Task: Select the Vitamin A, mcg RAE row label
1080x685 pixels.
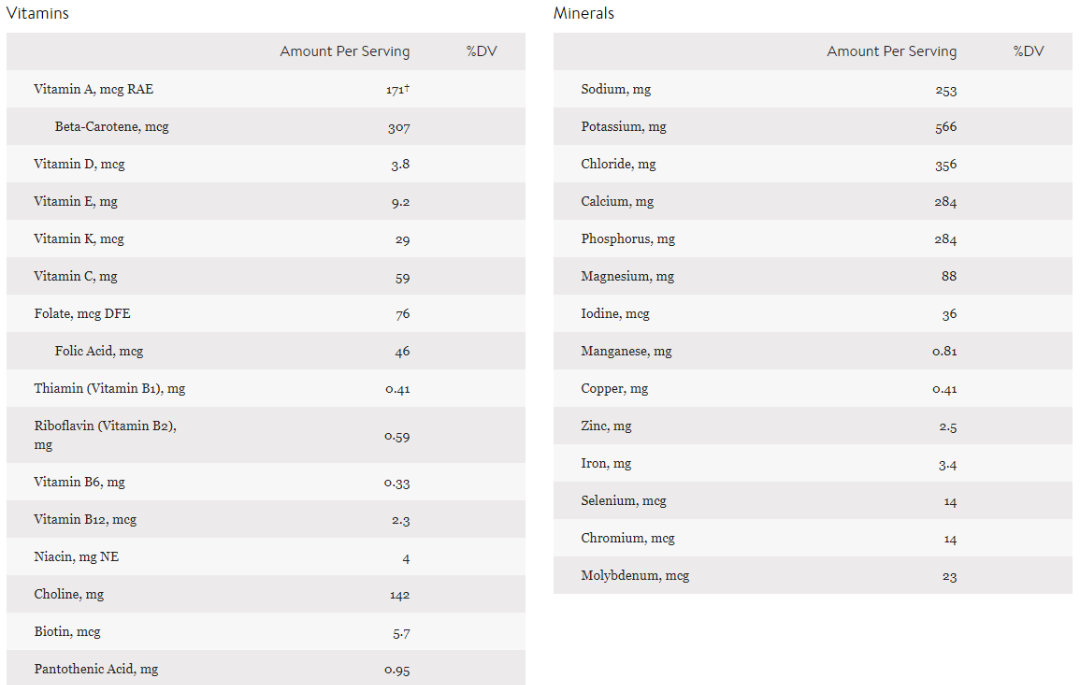Action: pyautogui.click(x=94, y=89)
